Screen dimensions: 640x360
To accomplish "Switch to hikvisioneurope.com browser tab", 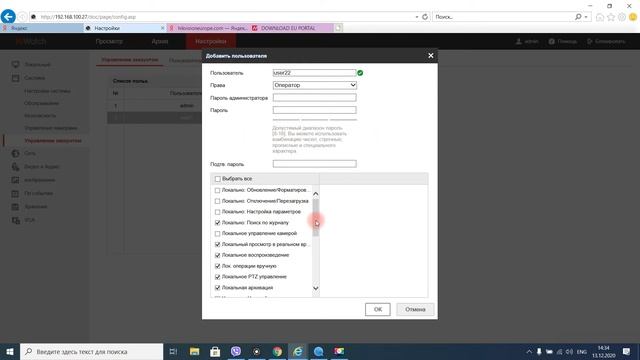I will point(208,28).
